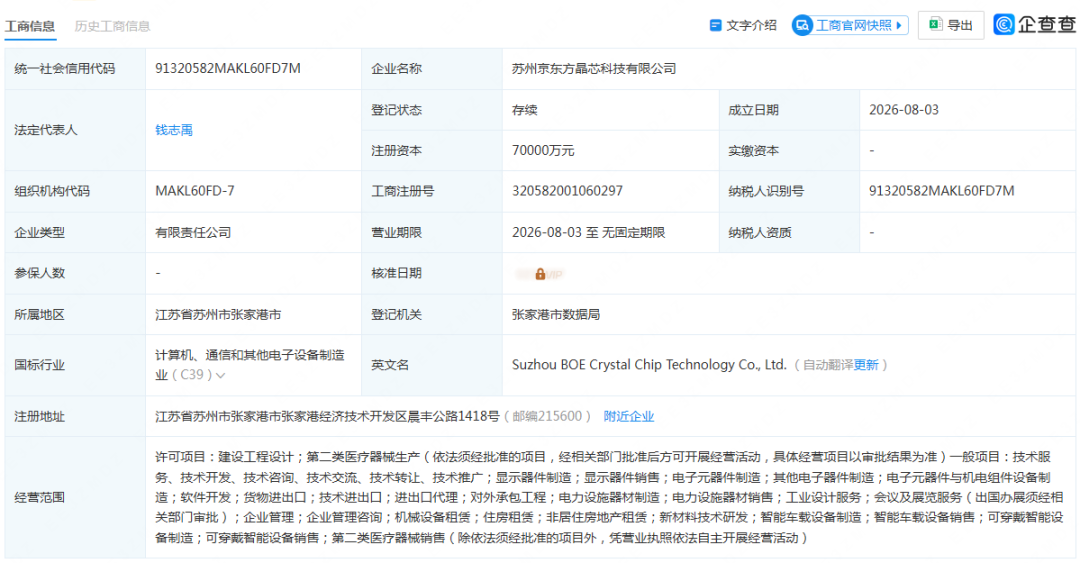The width and height of the screenshot is (1080, 563).
Task: Click the 参保人数 label cell
Action: tap(75, 274)
